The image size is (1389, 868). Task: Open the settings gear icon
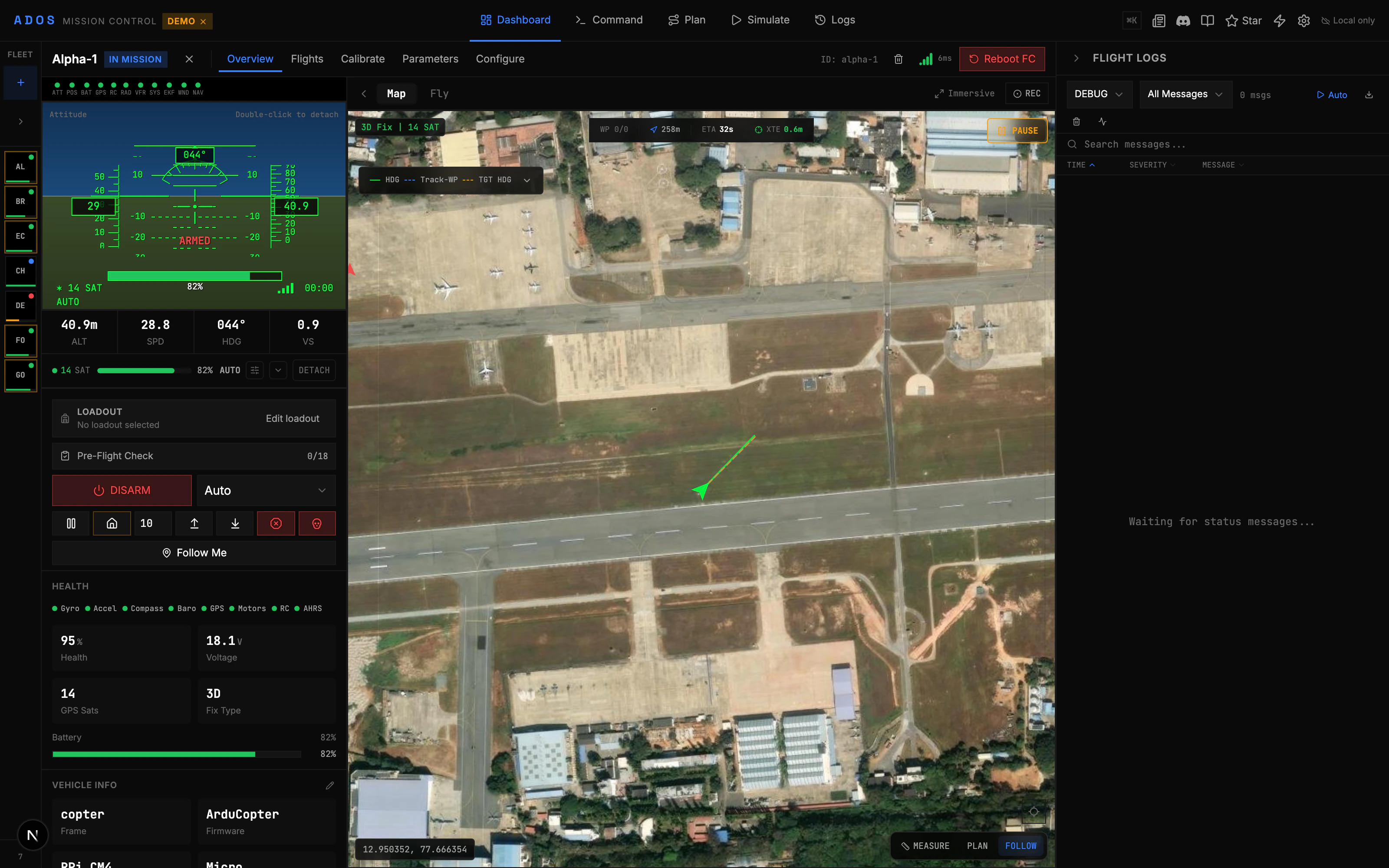[1304, 21]
